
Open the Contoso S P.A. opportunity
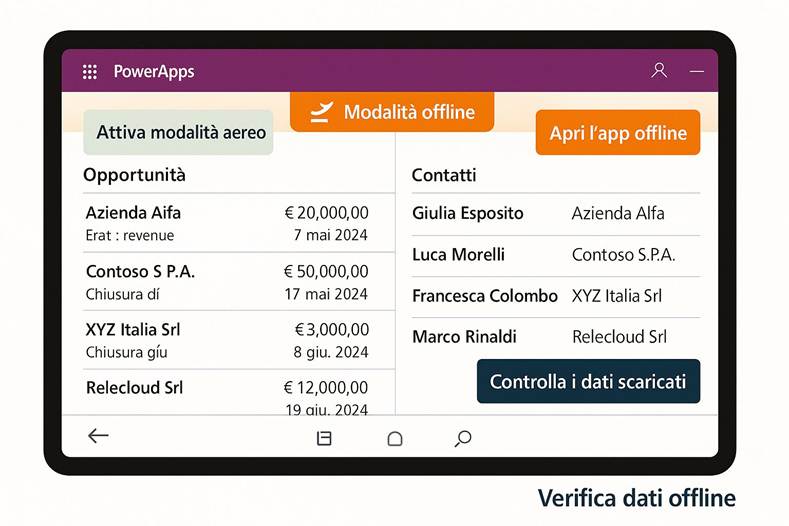(140, 271)
